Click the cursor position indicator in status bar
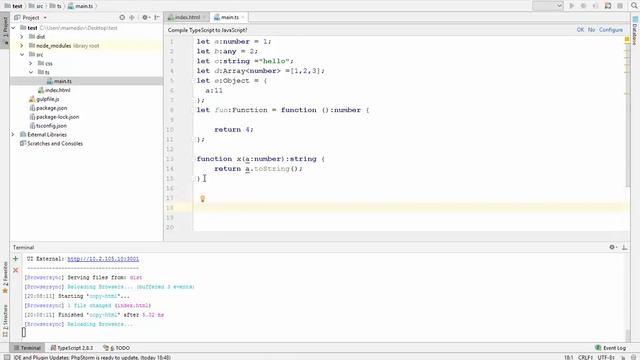The width and height of the screenshot is (640, 360). (x=569, y=357)
